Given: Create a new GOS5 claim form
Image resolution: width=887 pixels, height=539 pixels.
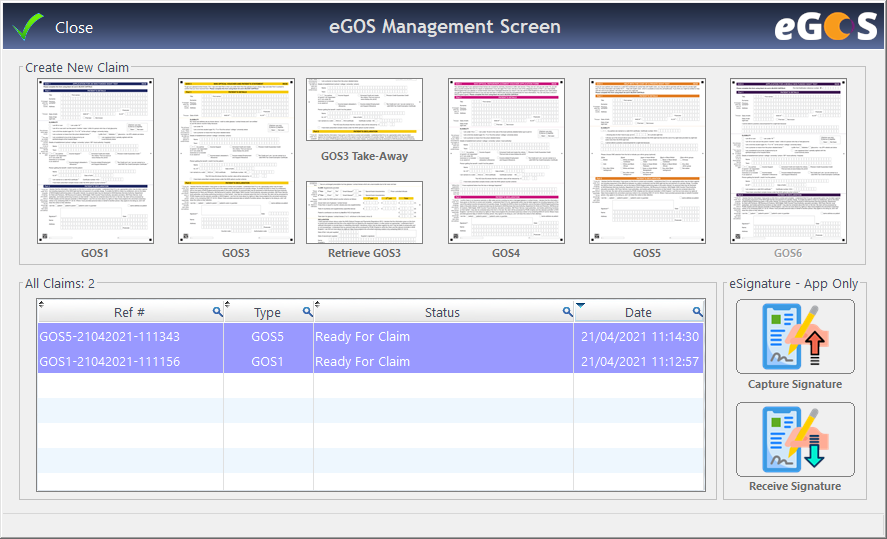Looking at the screenshot, I should coord(647,161).
